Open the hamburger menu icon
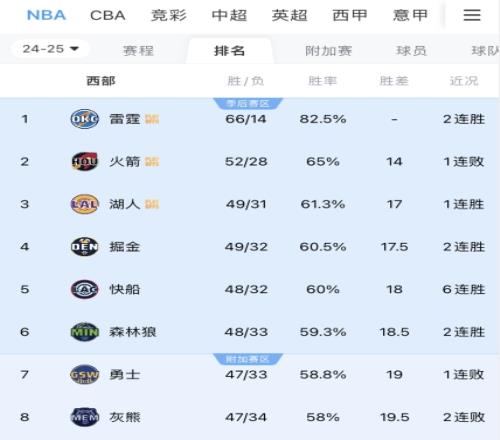 coord(472,15)
